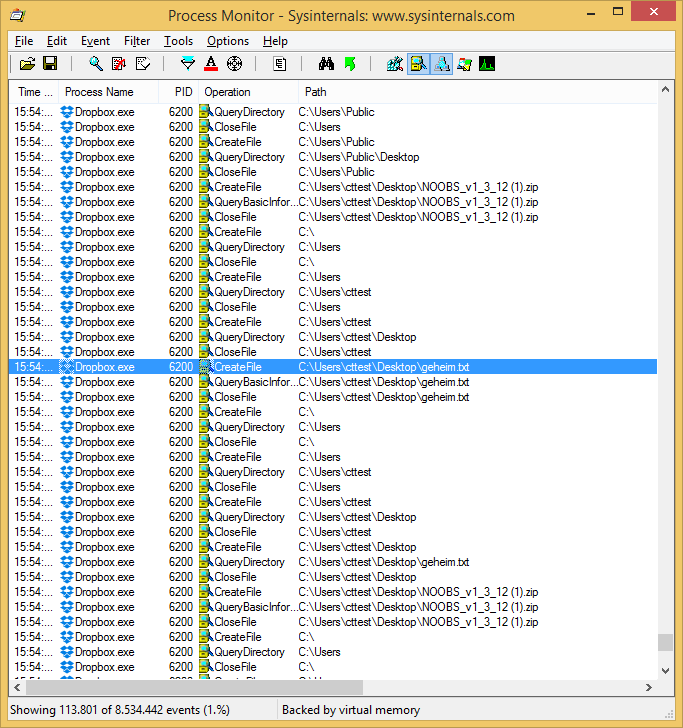The height and width of the screenshot is (728, 683).
Task: Click the Save floppy disk icon
Action: [50, 64]
